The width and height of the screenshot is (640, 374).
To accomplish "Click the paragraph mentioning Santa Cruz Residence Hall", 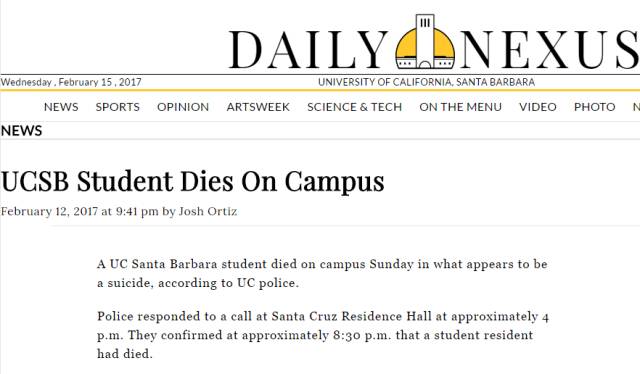I will point(323,335).
